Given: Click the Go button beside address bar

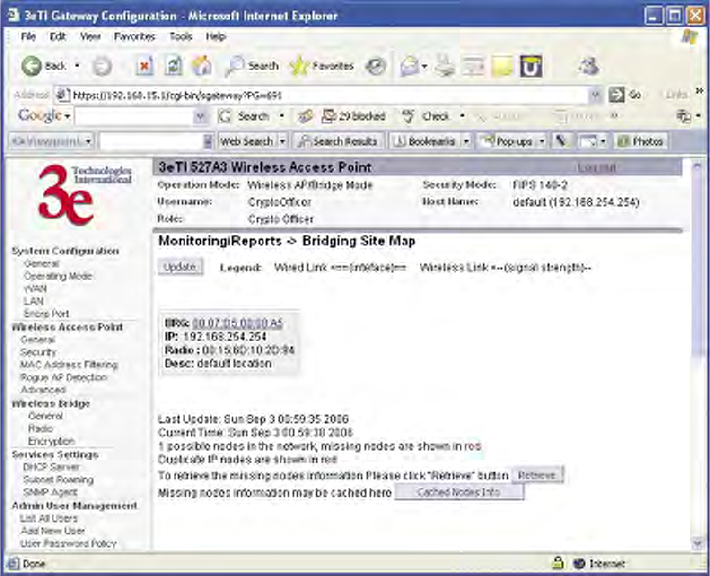Looking at the screenshot, I should (x=625, y=95).
